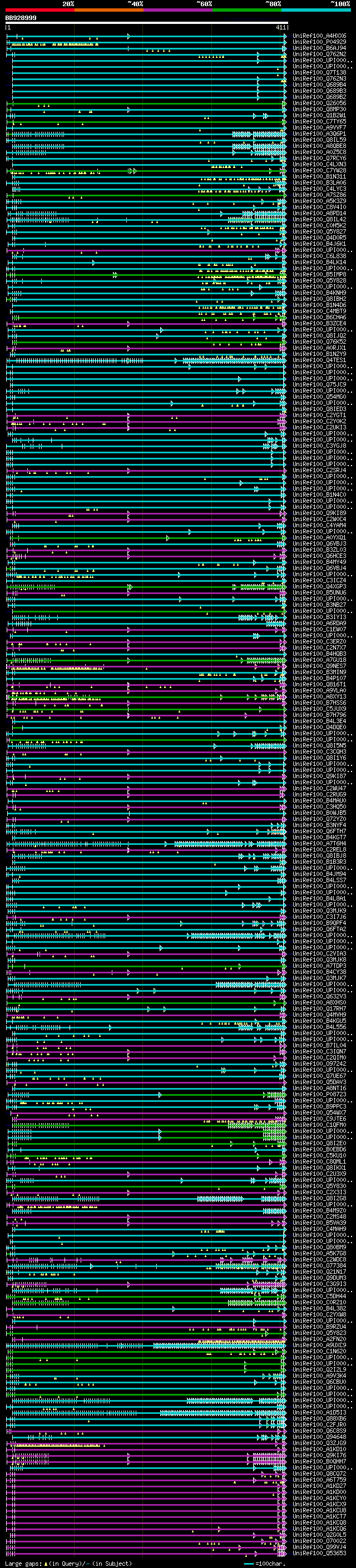Open the UniRef100_Q762N3 hit
This screenshot has height=1568, width=356.
pos(319,78)
